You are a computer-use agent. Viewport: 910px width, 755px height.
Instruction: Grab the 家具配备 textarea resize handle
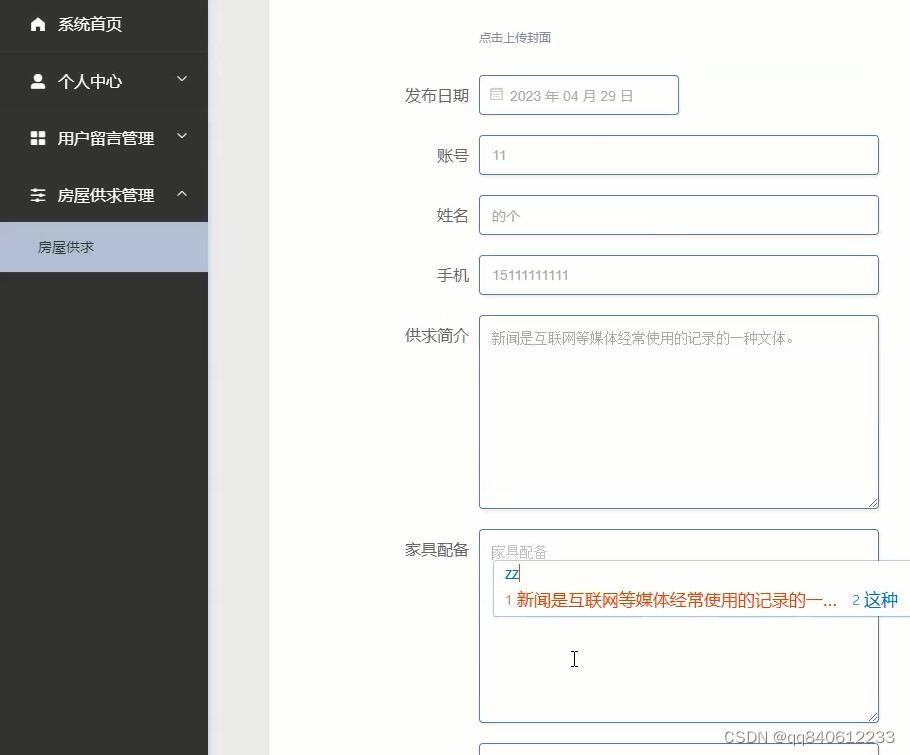coord(873,717)
